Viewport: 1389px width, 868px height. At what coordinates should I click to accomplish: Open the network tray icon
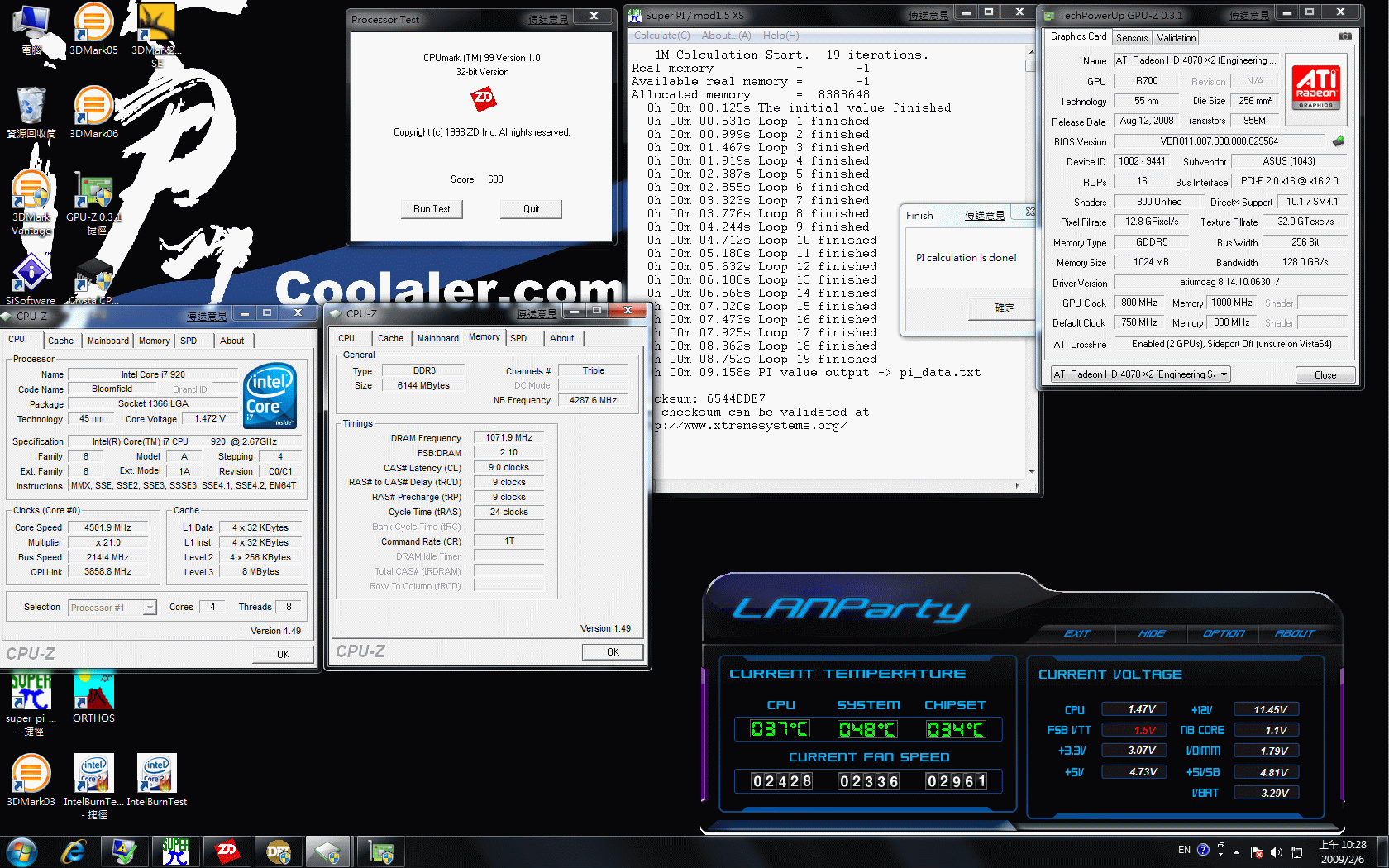(x=1296, y=852)
